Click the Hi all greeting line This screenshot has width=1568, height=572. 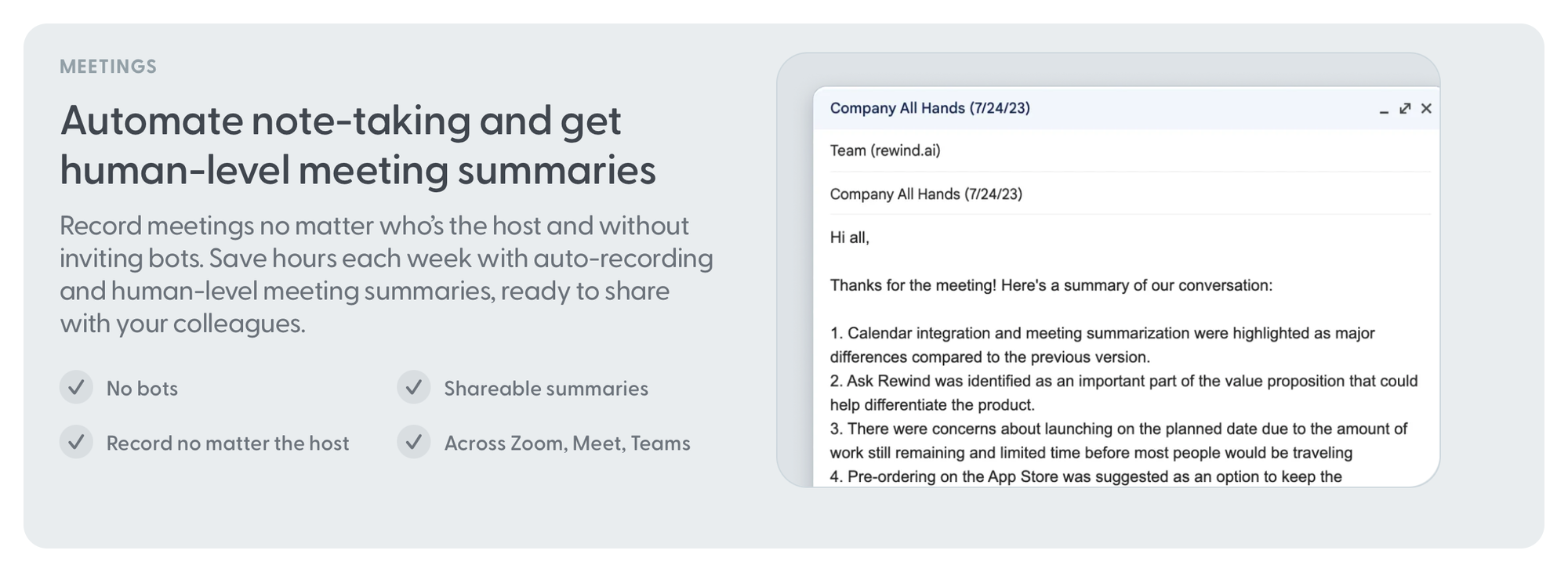point(850,237)
